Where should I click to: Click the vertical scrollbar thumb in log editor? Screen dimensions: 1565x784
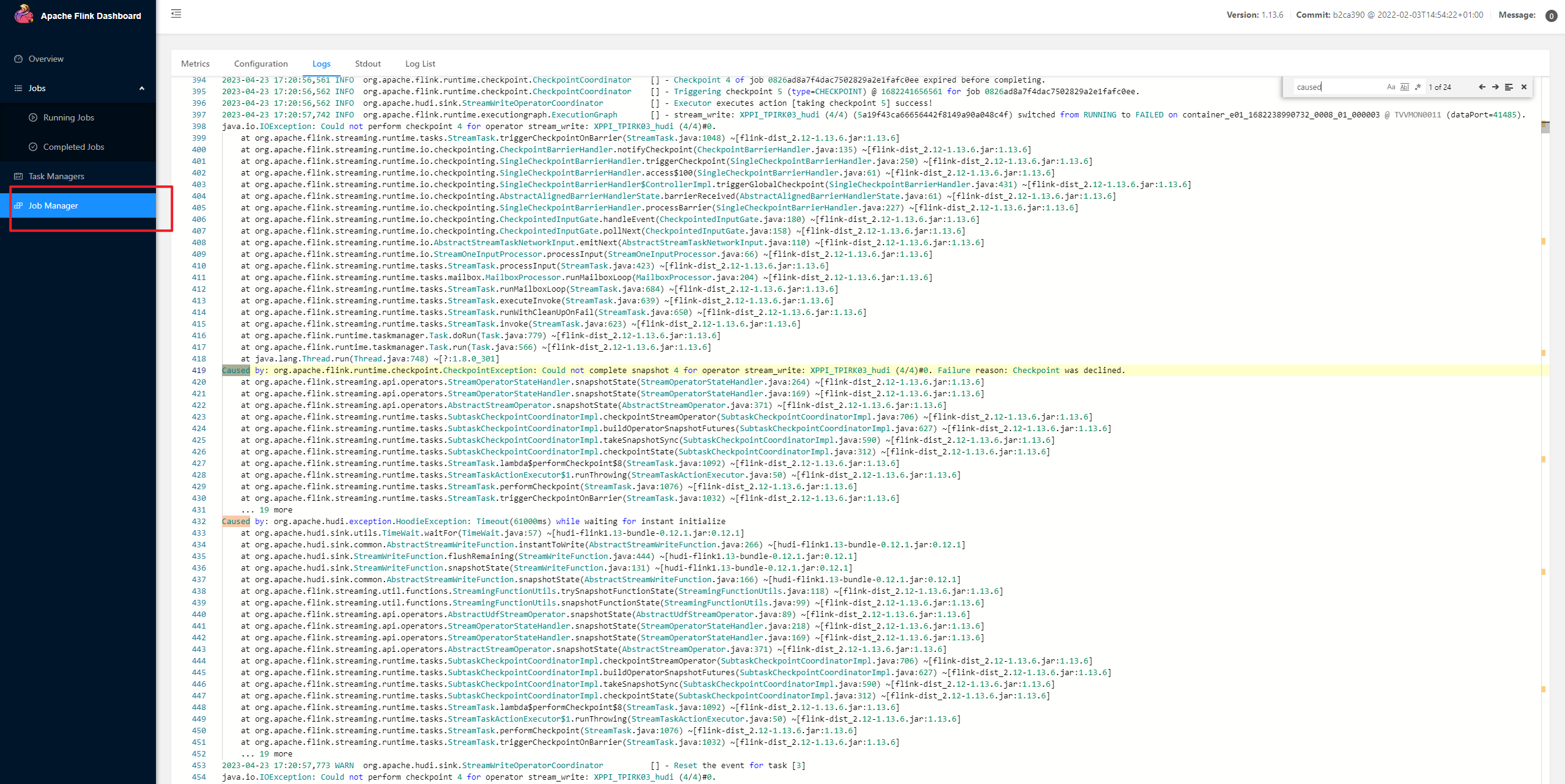[x=1545, y=127]
